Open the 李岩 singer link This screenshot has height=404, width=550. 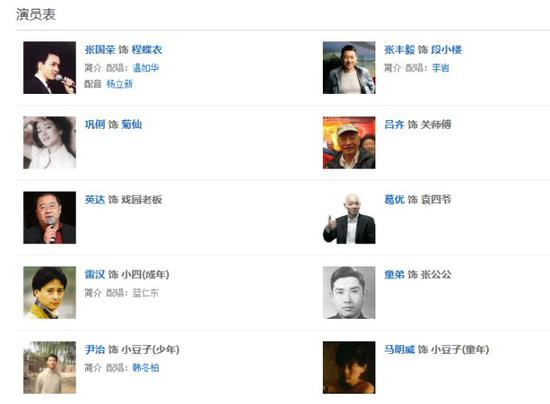click(x=441, y=68)
